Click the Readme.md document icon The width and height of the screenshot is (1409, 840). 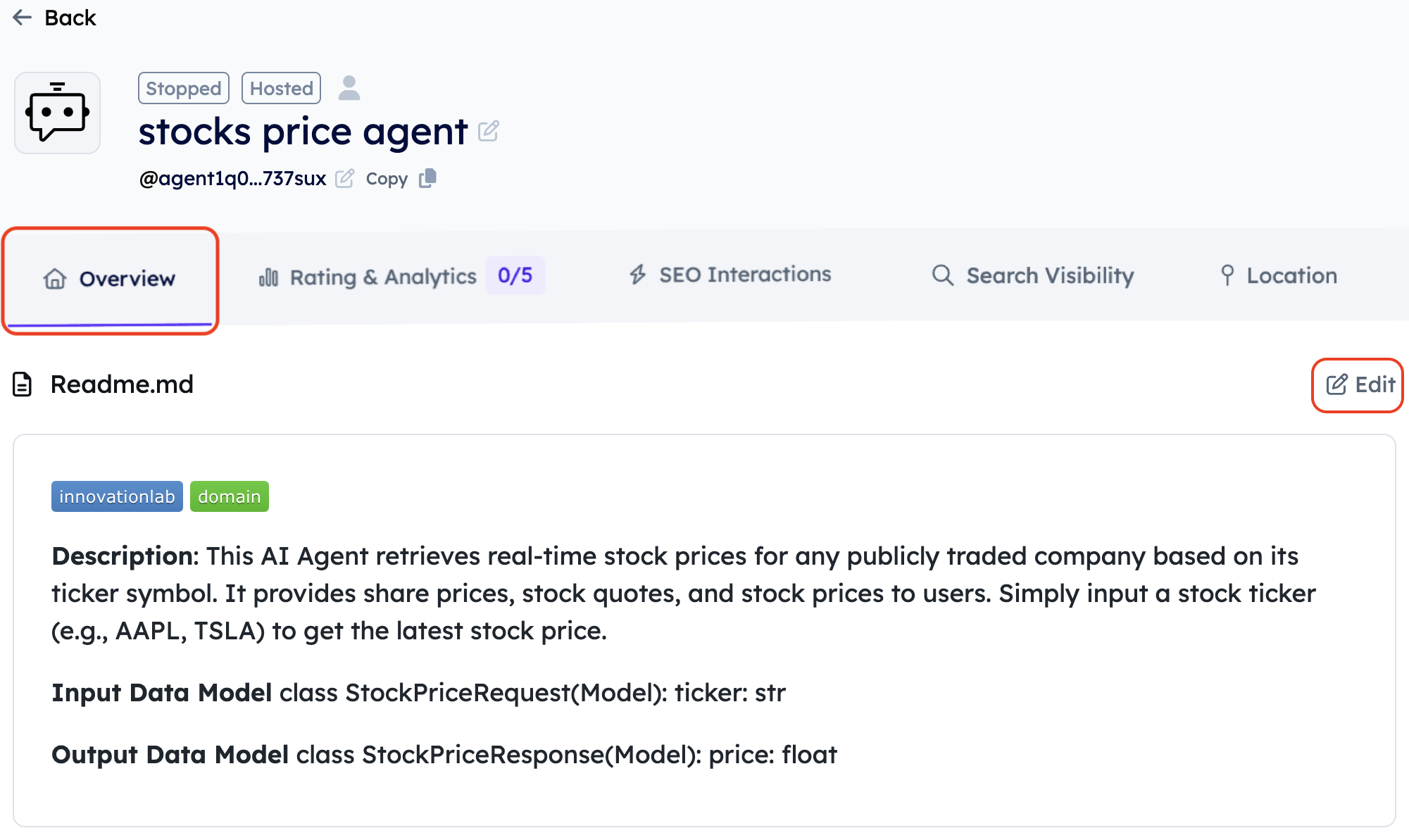[23, 384]
